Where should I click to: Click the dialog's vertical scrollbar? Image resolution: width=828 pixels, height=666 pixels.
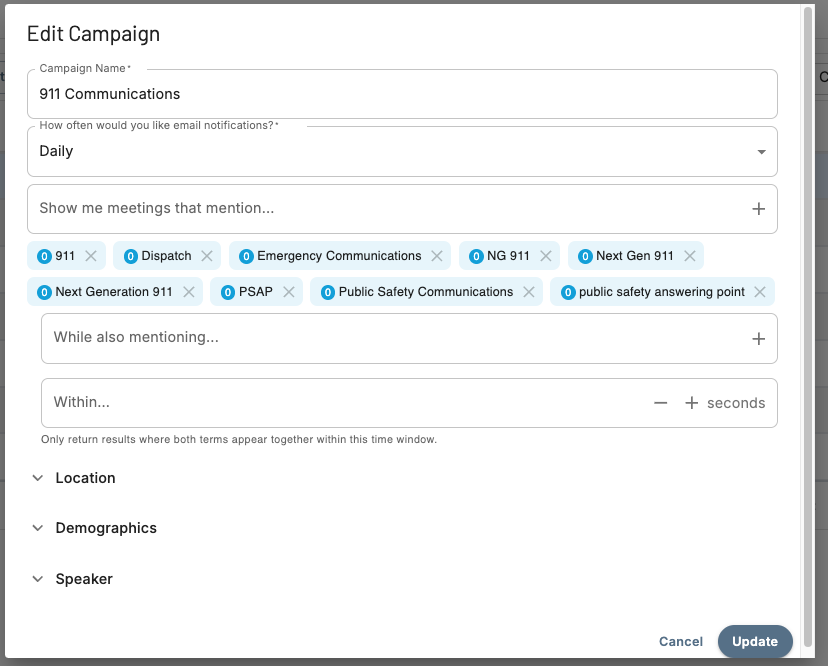[808, 300]
